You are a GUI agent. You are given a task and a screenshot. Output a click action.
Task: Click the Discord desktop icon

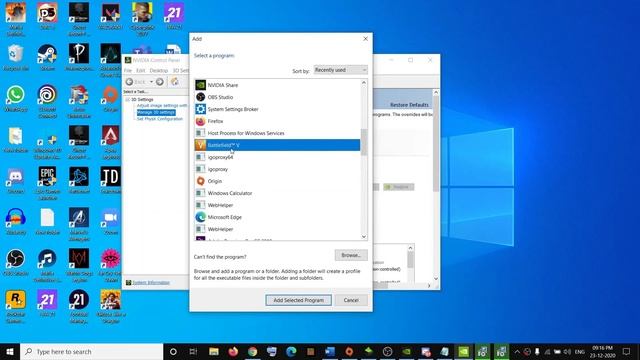[x=16, y=181]
